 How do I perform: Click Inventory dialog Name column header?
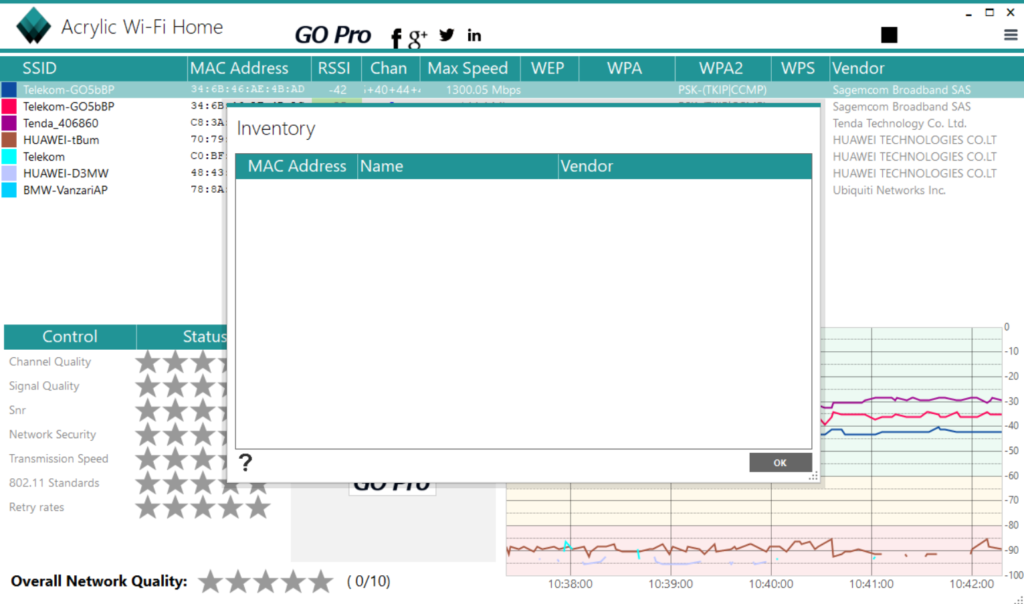pos(457,166)
